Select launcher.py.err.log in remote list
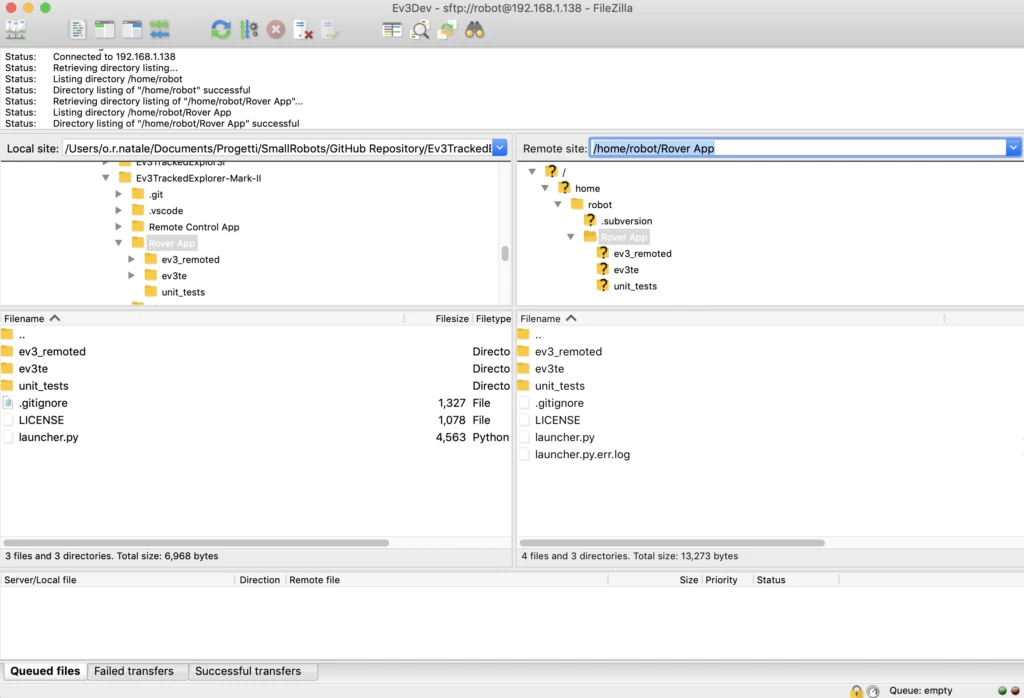 [x=769, y=454]
